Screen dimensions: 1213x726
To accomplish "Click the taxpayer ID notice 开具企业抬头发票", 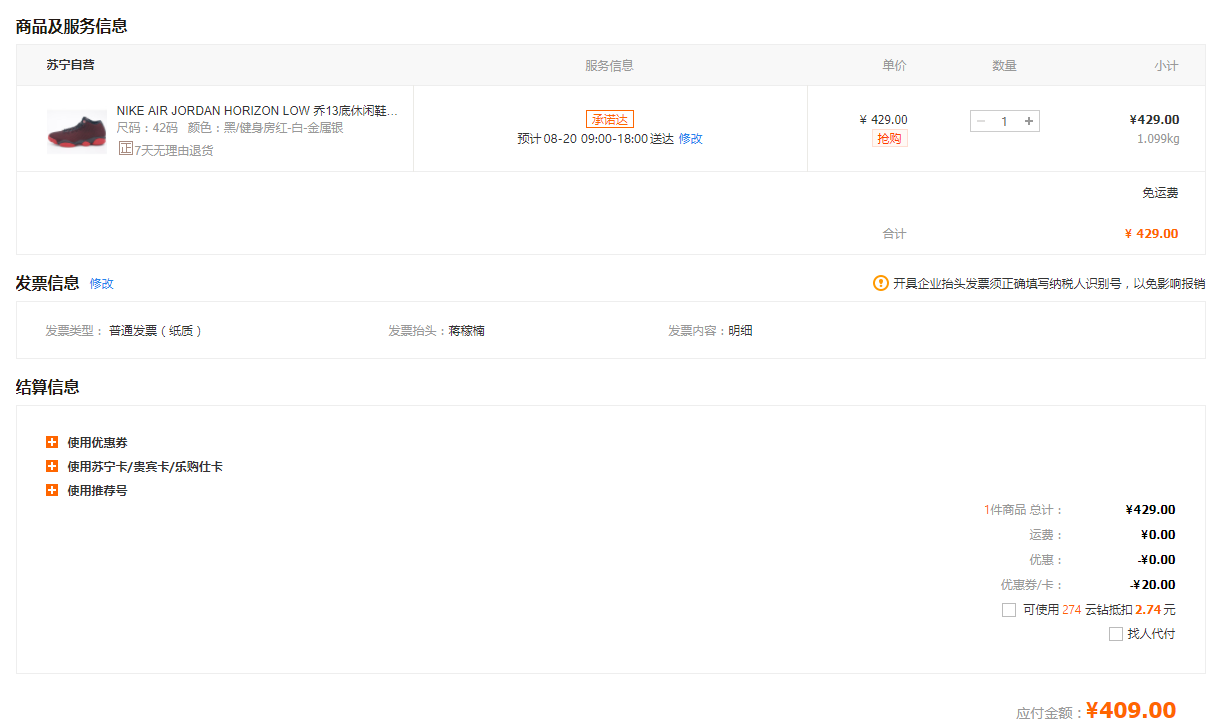I will point(1049,284).
